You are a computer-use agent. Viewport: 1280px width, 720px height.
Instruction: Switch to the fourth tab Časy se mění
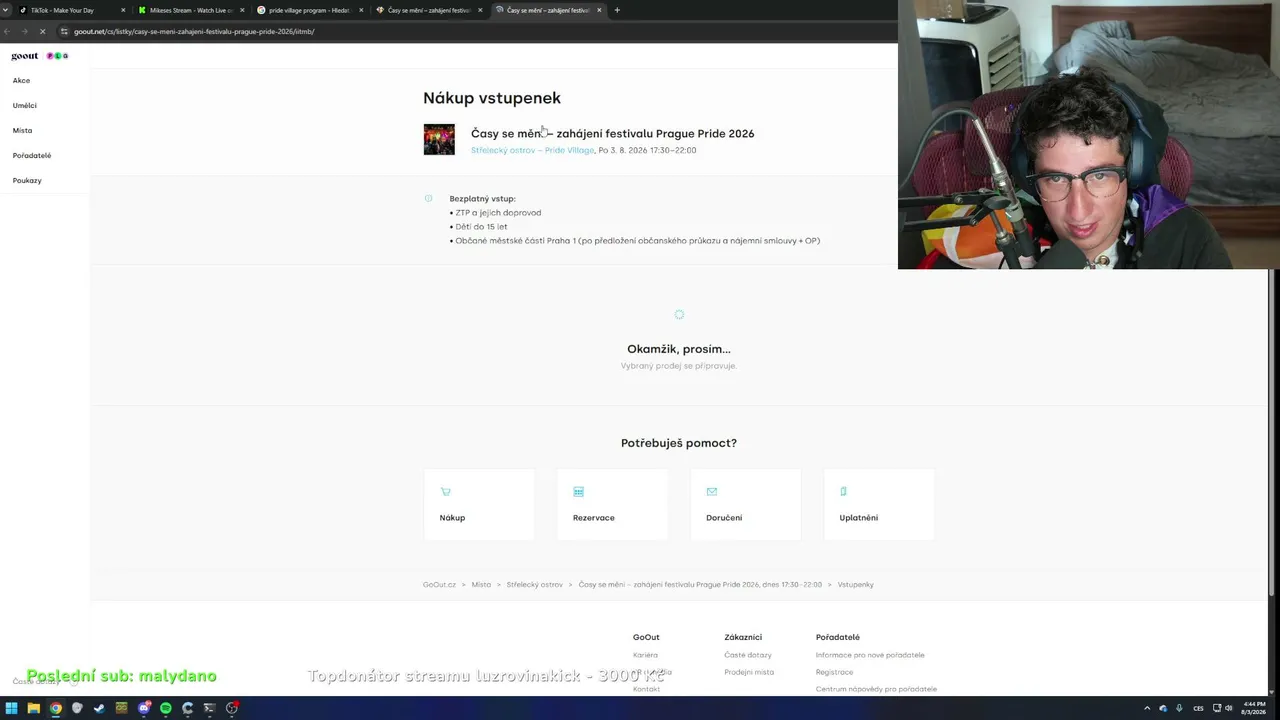(429, 10)
